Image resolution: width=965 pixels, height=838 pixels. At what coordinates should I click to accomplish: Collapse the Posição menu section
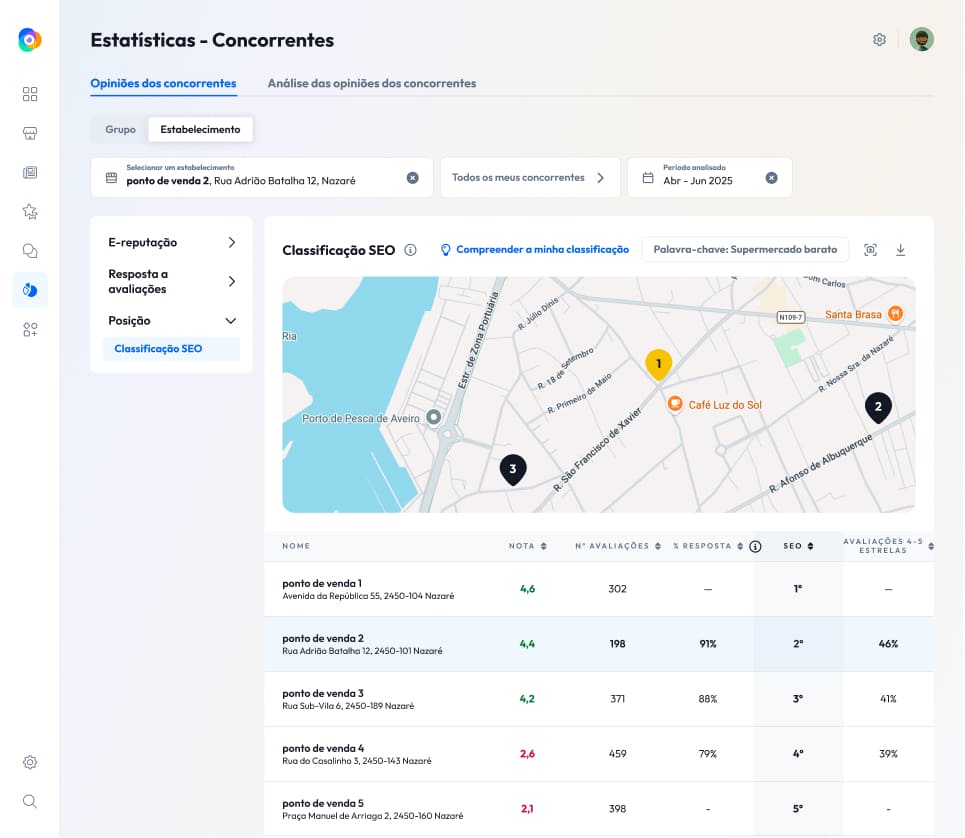171,321
